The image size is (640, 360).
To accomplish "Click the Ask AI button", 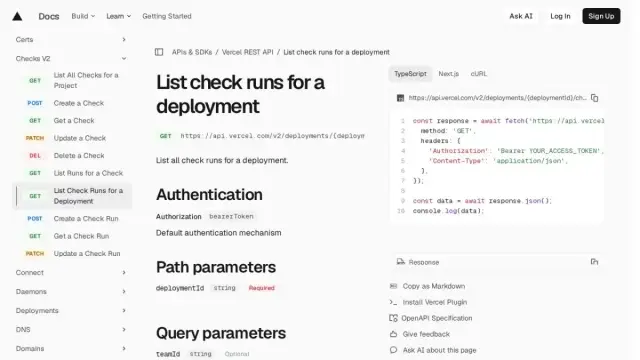I will pyautogui.click(x=521, y=16).
